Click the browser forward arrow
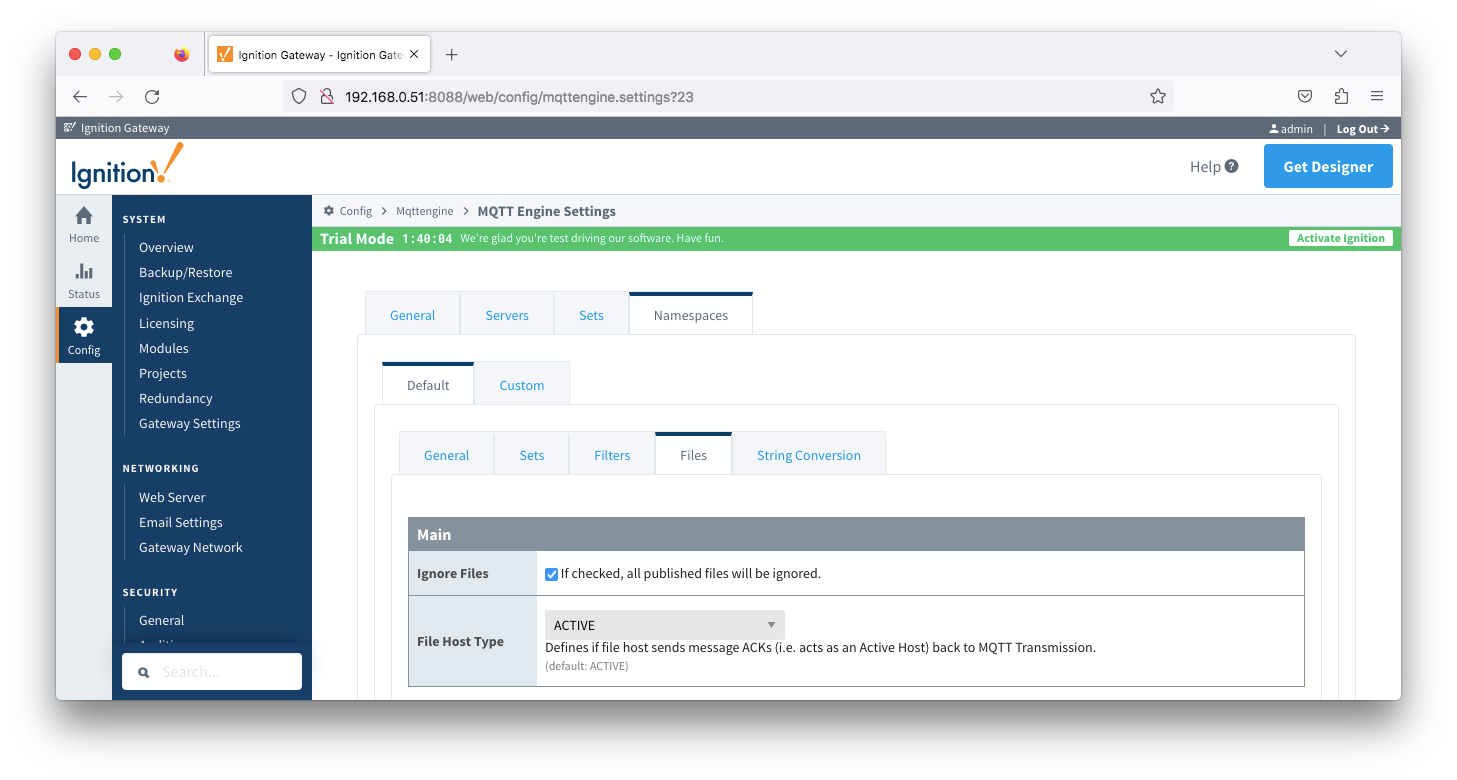Screen dimensions: 1457x780 click(116, 97)
